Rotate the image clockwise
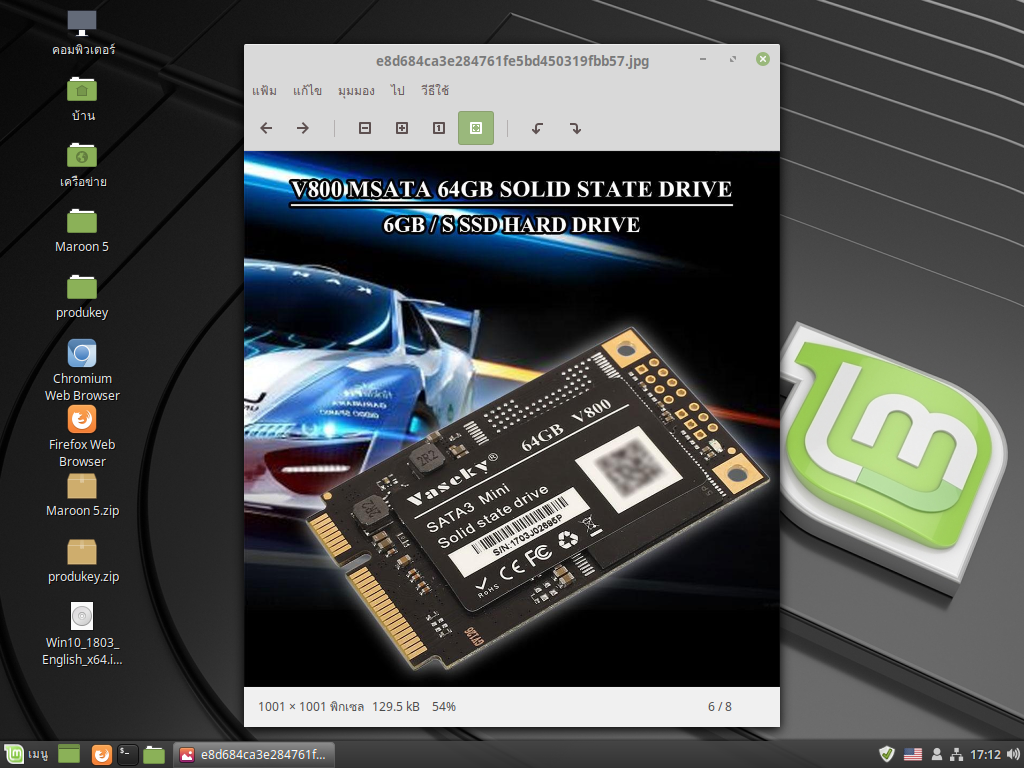 pyautogui.click(x=575, y=128)
